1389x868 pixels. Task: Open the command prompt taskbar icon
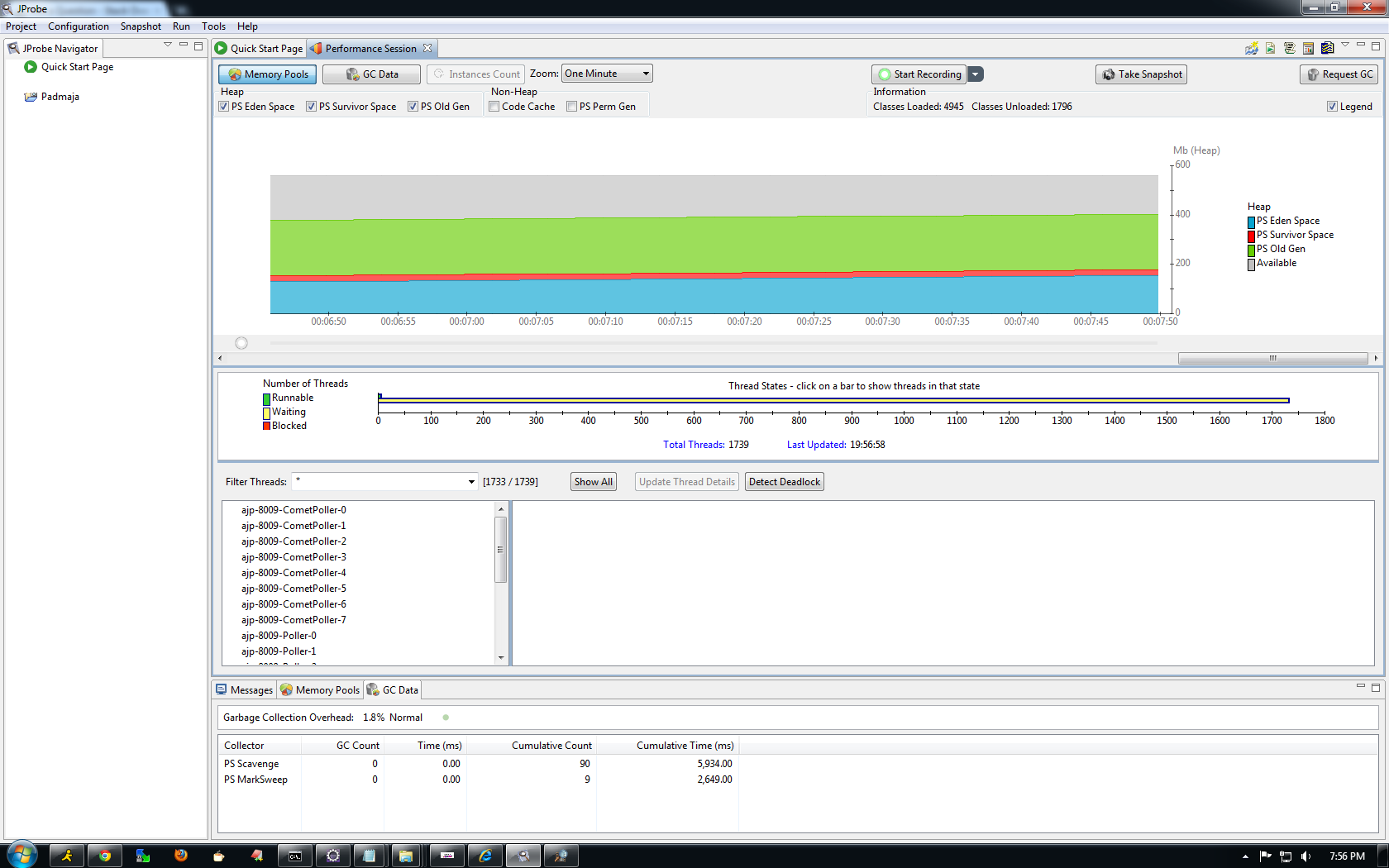click(x=295, y=856)
